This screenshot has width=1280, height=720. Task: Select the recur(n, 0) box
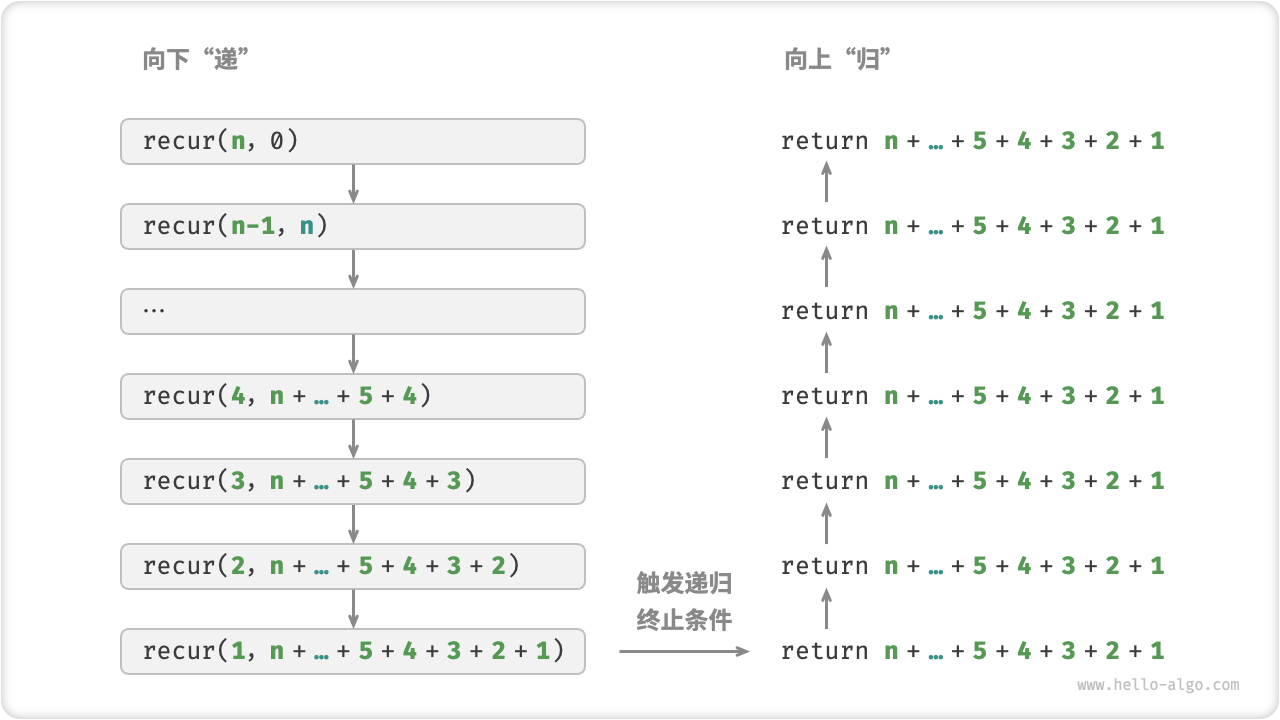(352, 141)
